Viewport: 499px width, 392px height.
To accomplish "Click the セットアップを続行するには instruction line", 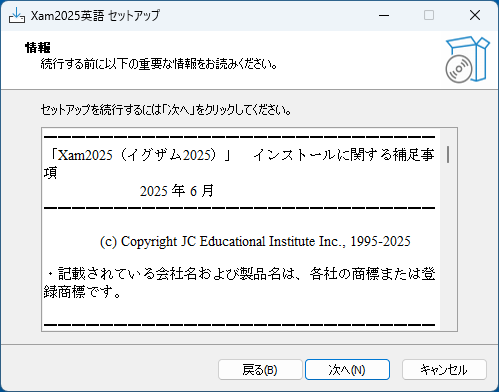I will (166, 110).
